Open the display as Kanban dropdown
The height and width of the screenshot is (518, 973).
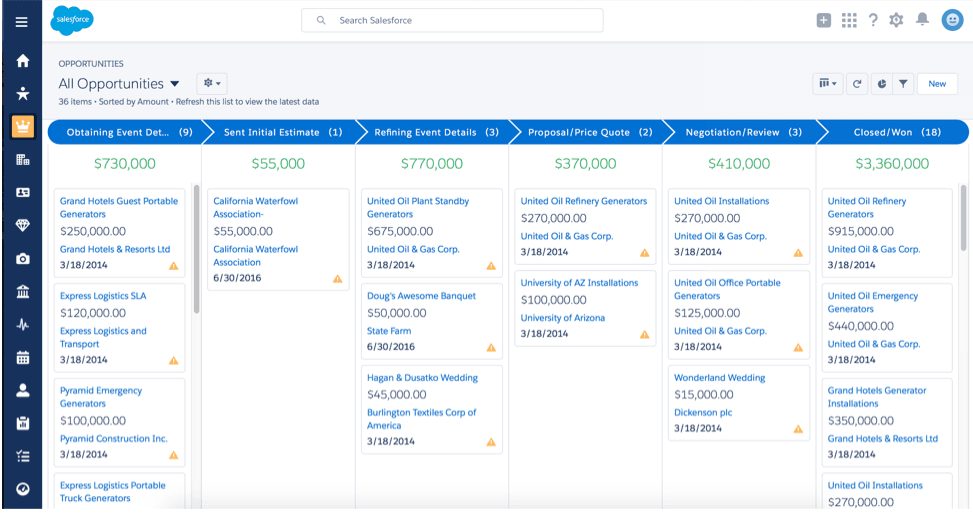(x=828, y=84)
